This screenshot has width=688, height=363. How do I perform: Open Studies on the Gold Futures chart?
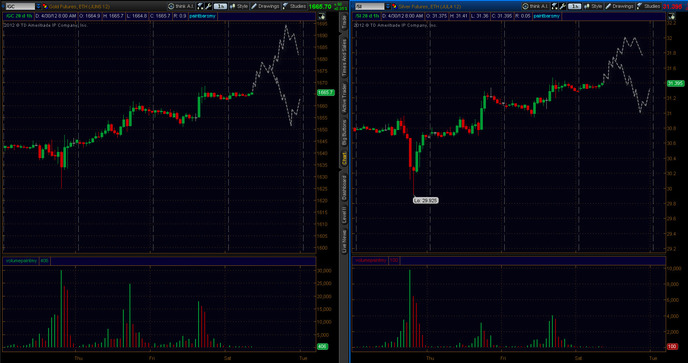[295, 6]
